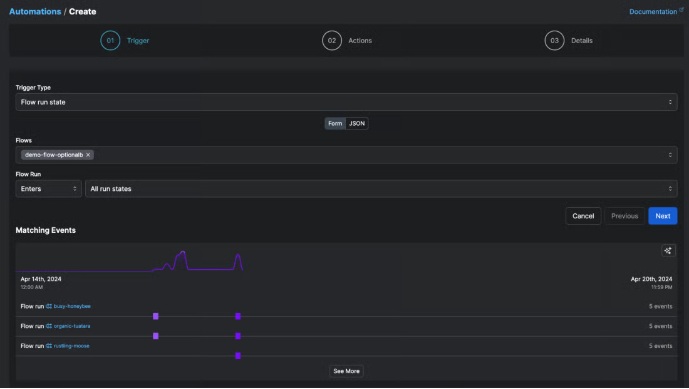Click the Next button
The image size is (689, 389).
click(x=663, y=216)
